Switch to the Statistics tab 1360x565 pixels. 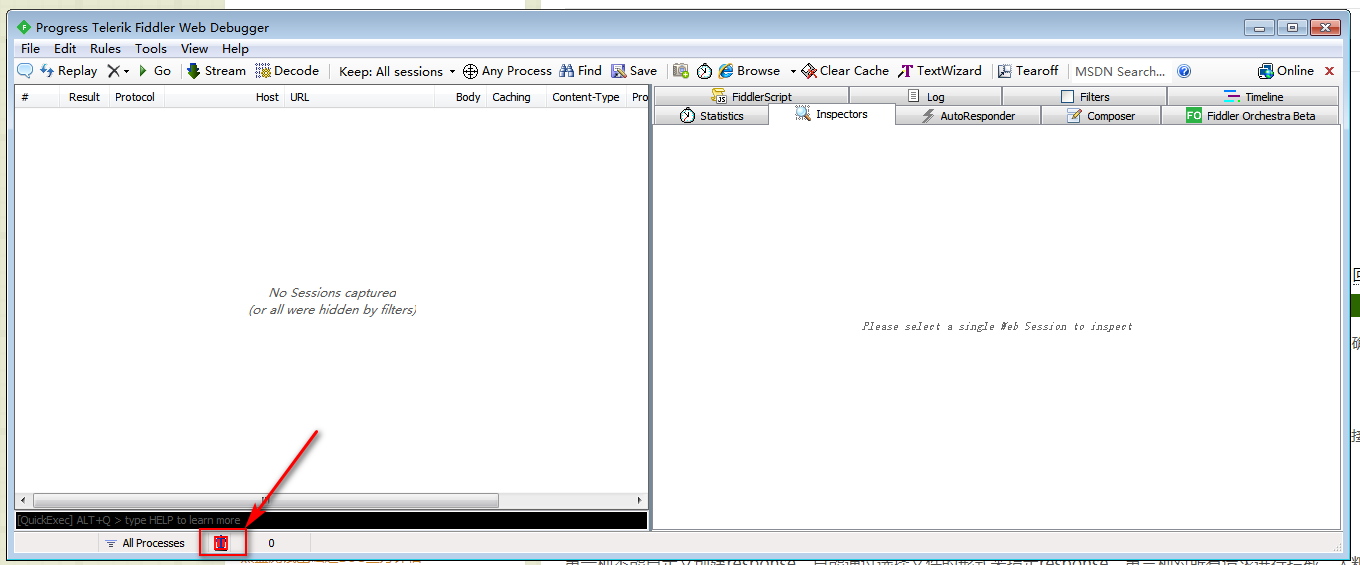tap(711, 116)
